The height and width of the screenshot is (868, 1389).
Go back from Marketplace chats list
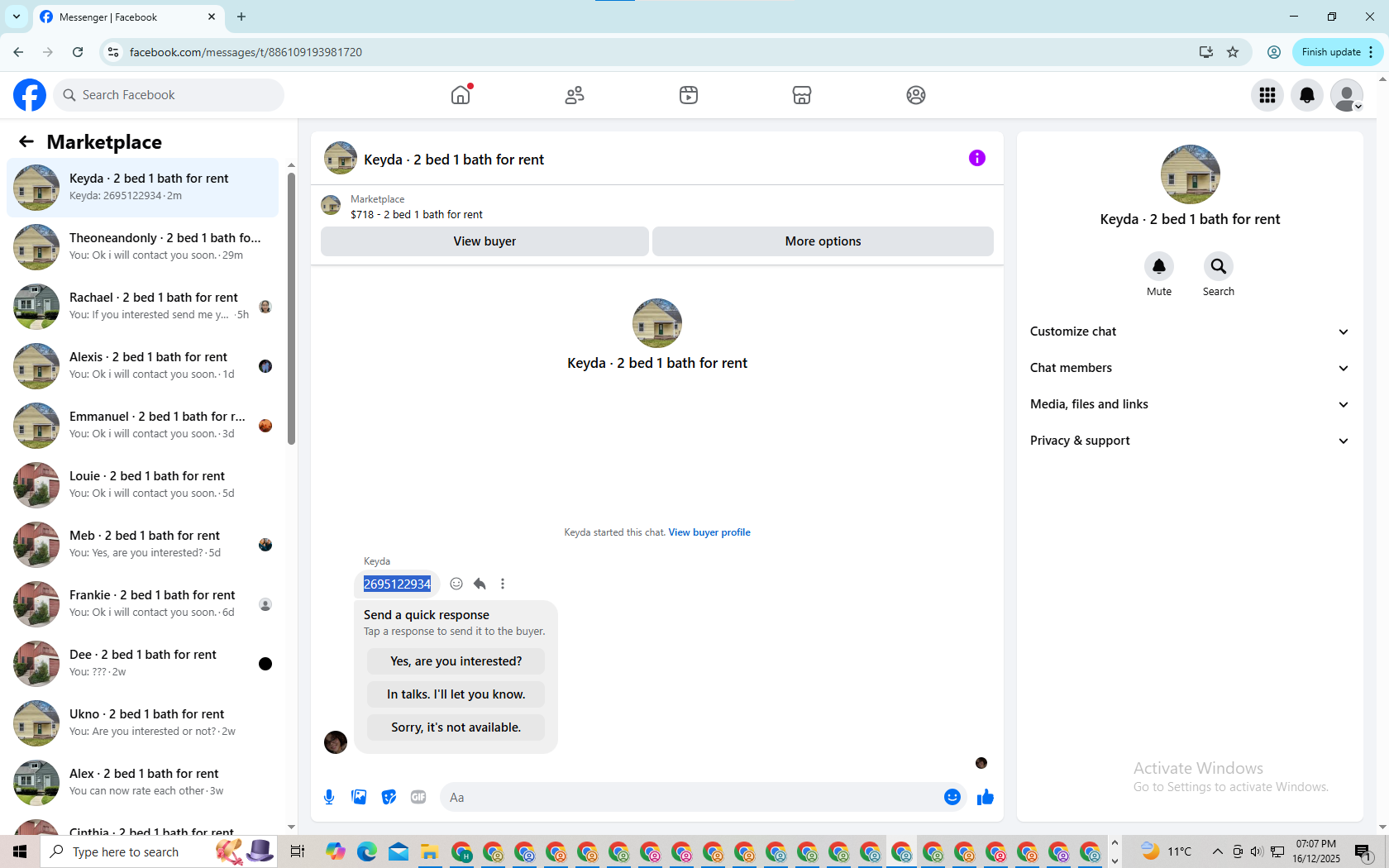26,141
